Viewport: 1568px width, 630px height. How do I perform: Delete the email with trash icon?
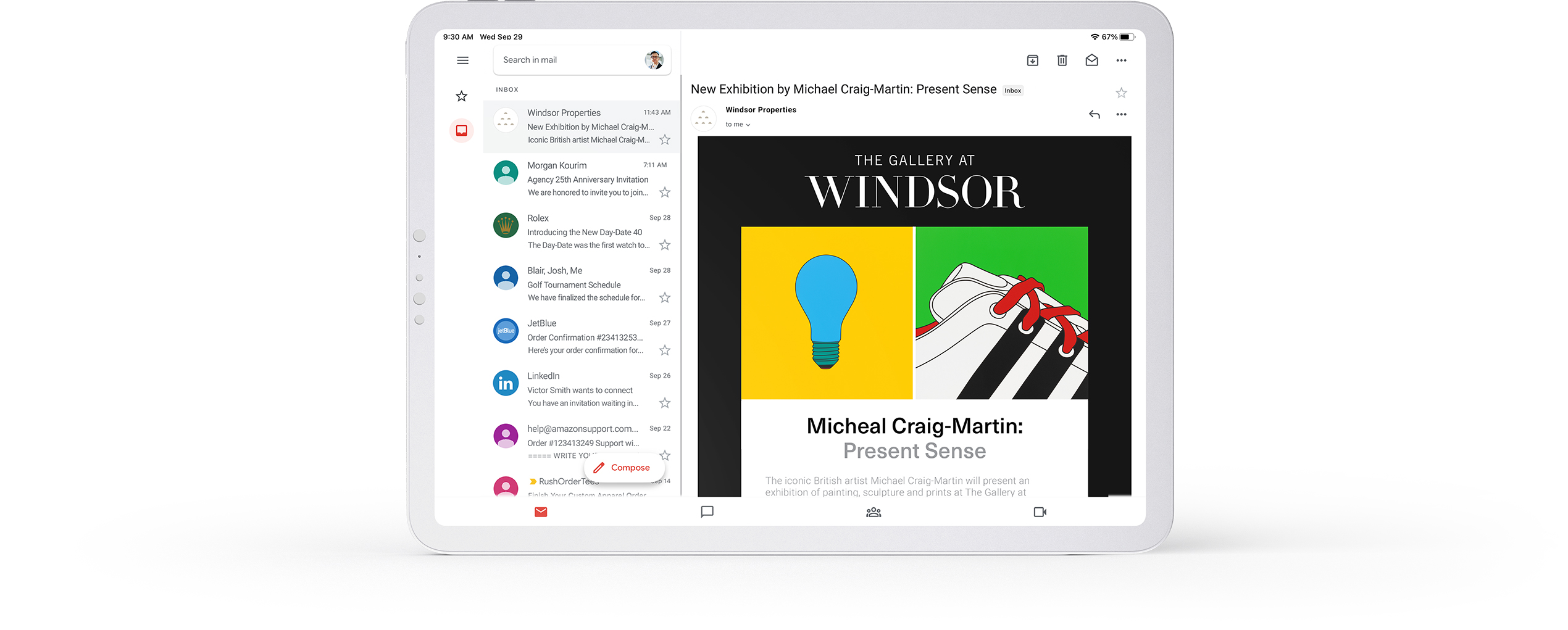[1062, 60]
